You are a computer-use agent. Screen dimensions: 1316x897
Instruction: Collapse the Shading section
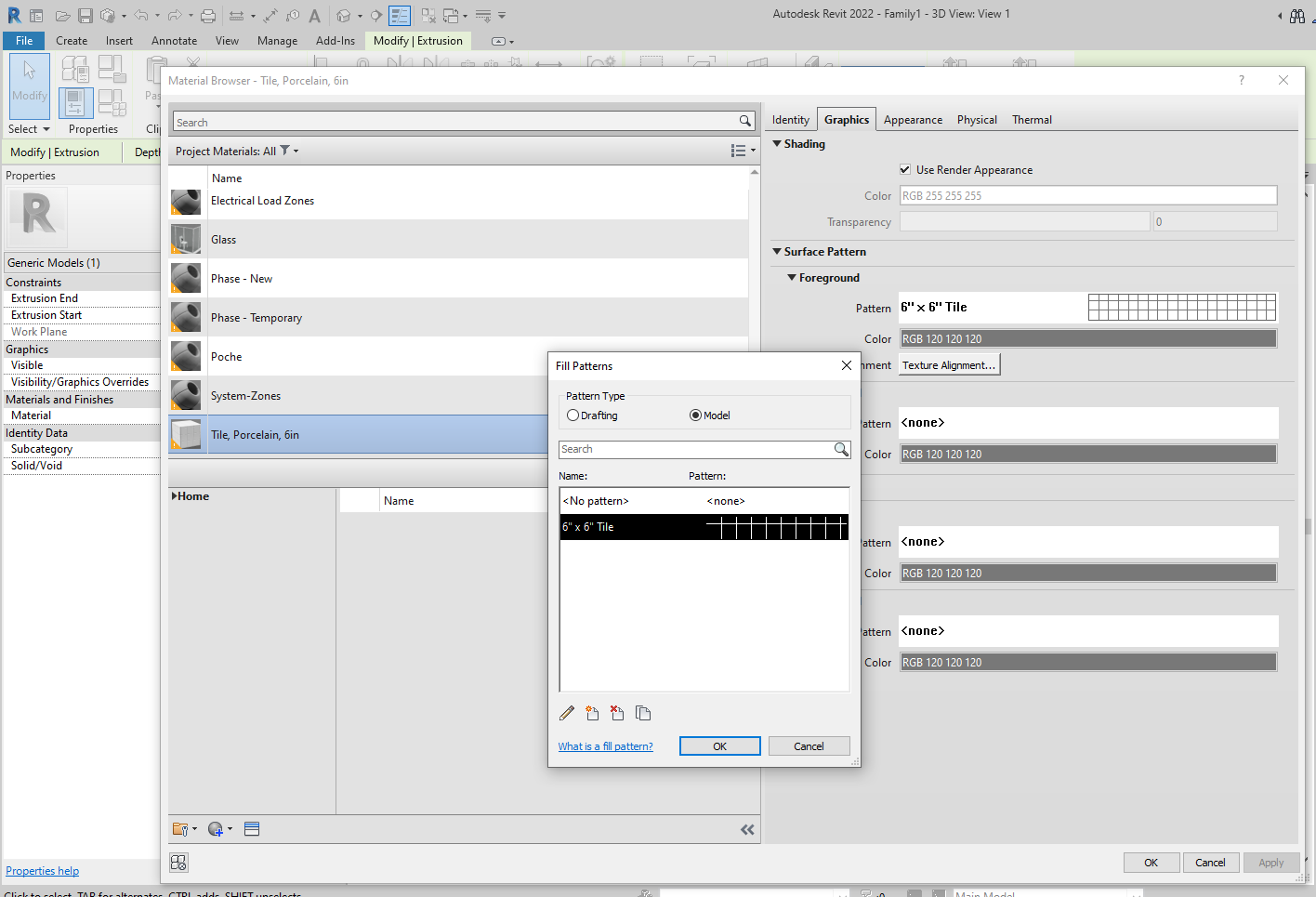[778, 144]
